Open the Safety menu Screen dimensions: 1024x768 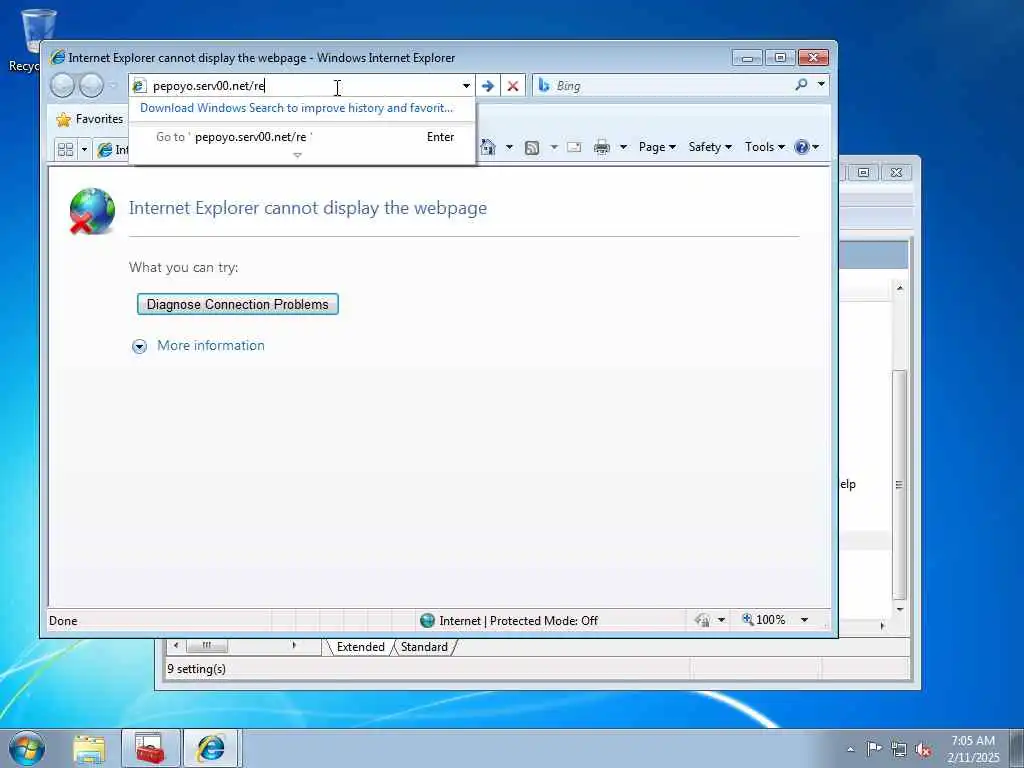710,147
